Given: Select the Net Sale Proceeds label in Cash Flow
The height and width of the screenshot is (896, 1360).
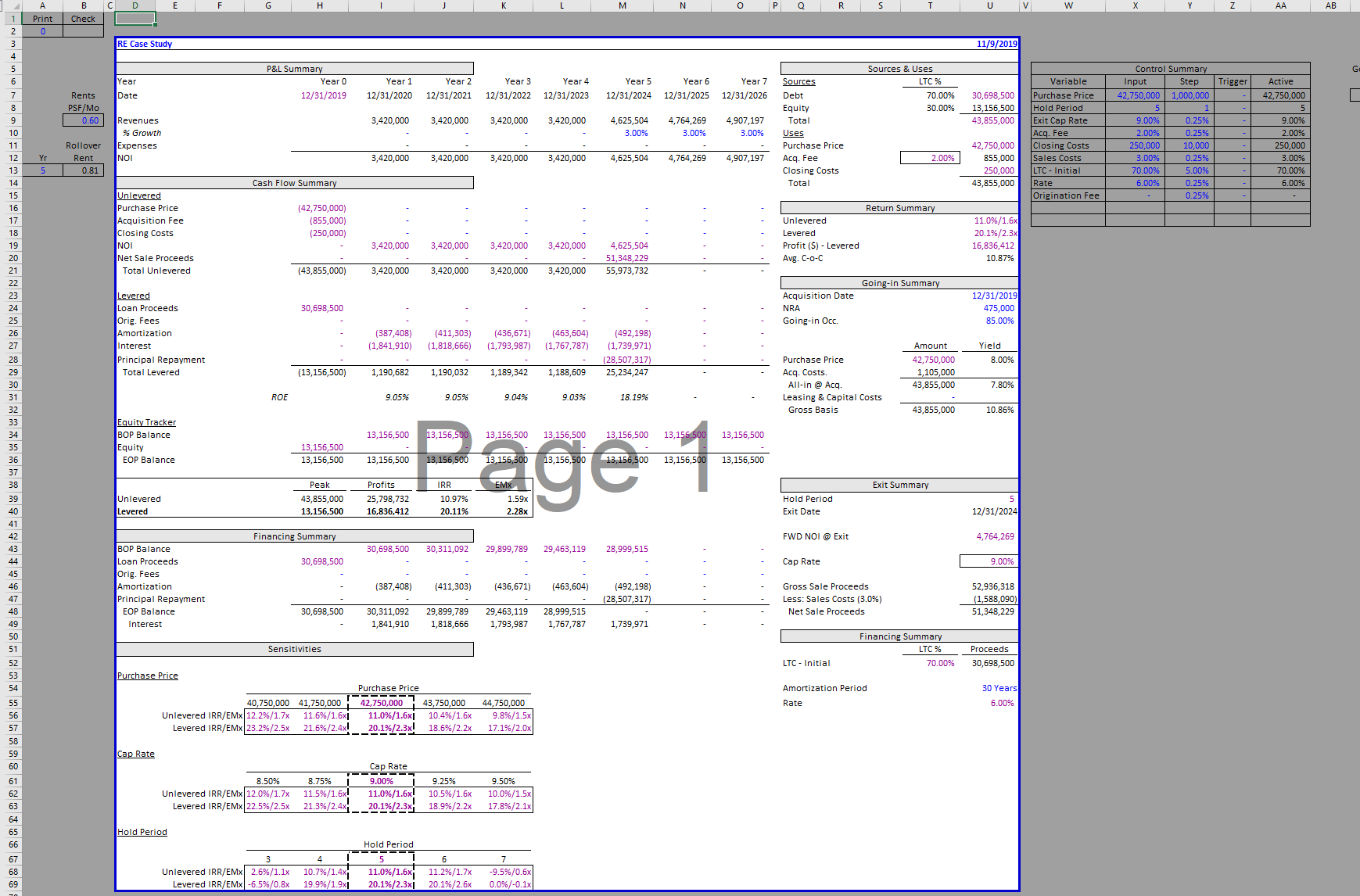Looking at the screenshot, I should coord(156,258).
